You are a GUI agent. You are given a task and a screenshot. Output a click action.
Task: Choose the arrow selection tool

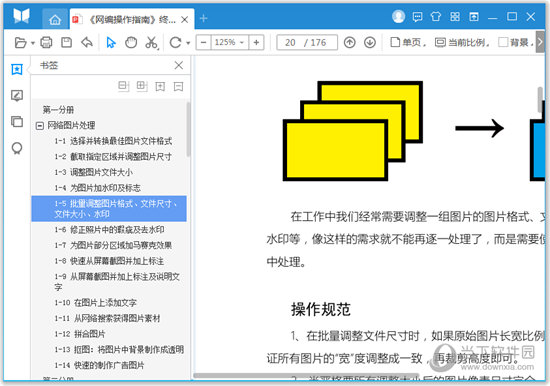click(111, 42)
